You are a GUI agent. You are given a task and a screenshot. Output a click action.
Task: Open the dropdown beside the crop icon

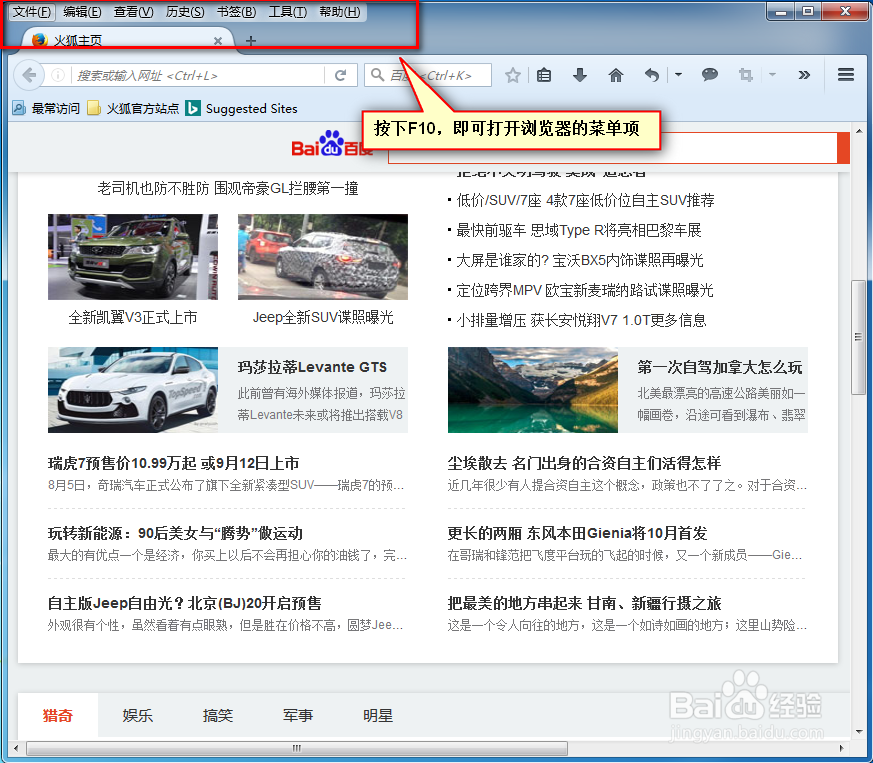[771, 75]
